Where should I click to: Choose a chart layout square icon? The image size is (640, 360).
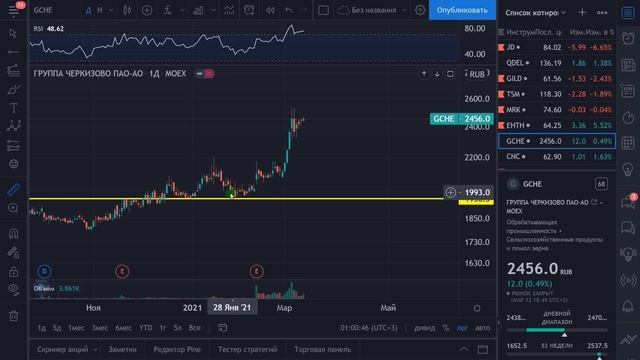(x=323, y=10)
